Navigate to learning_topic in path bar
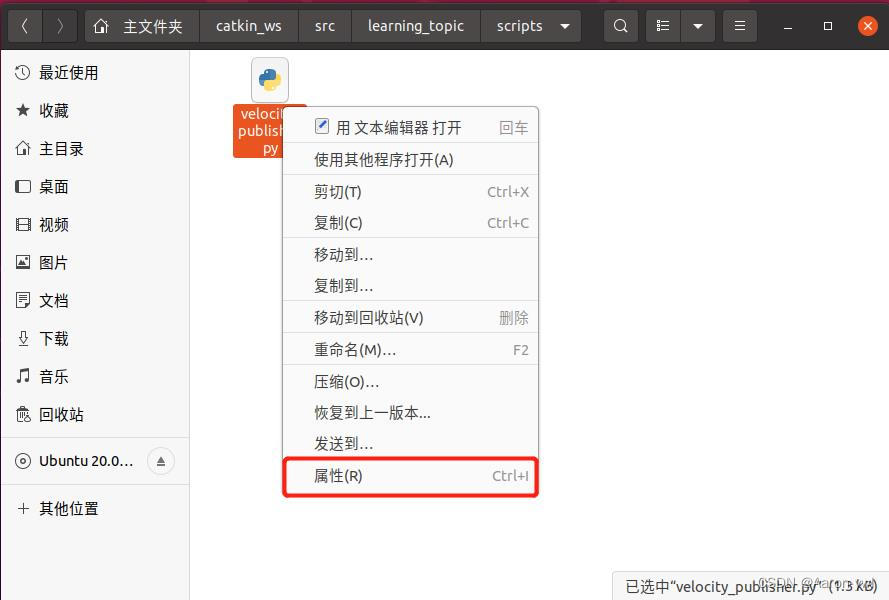The image size is (889, 600). pos(416,26)
